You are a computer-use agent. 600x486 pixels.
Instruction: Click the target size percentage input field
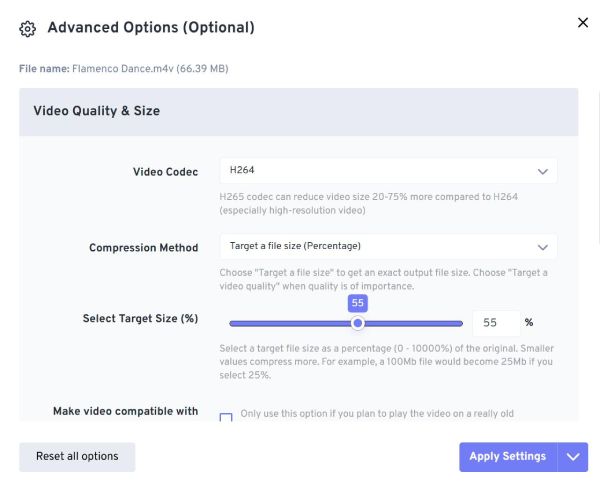[x=496, y=323]
